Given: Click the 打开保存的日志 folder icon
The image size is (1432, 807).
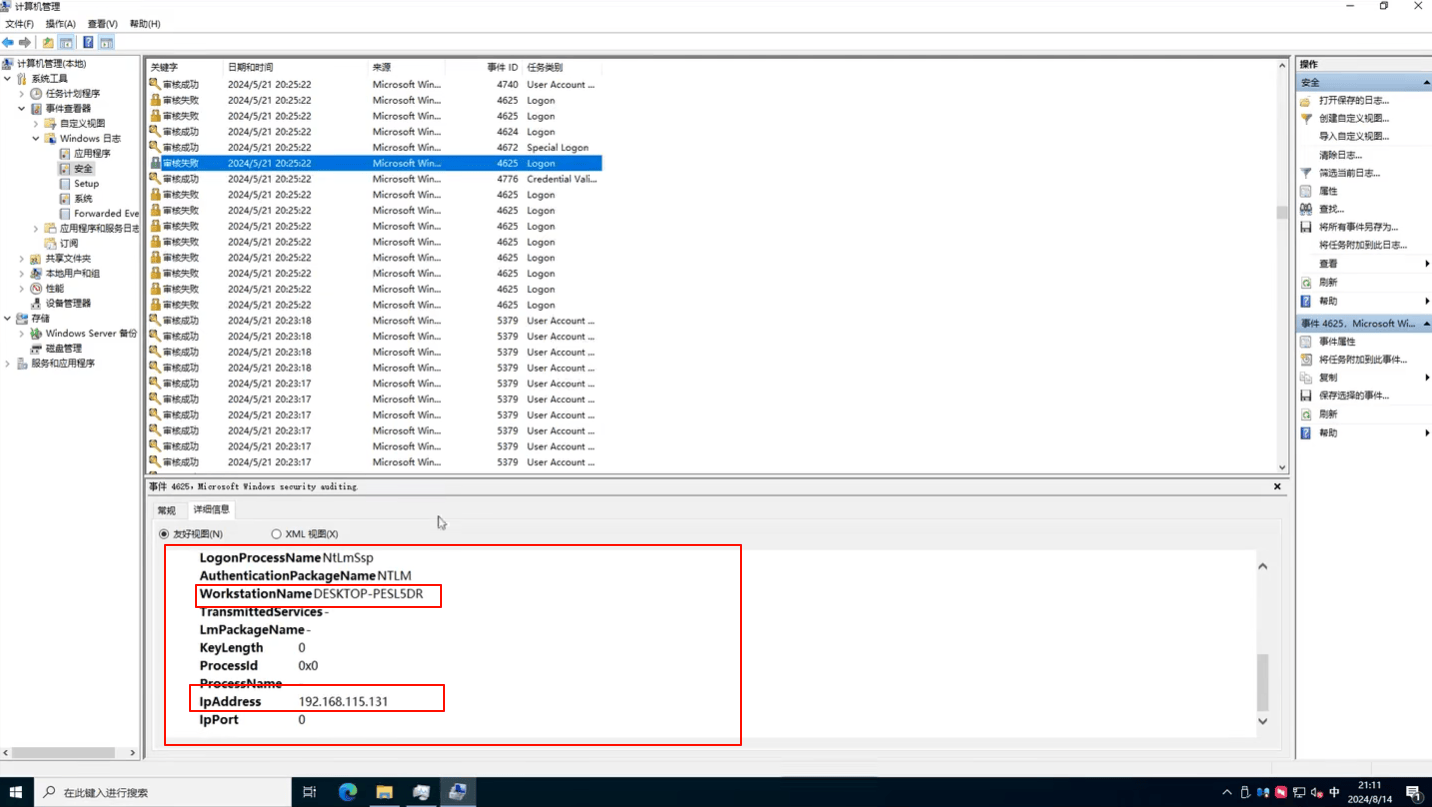Looking at the screenshot, I should click(1306, 101).
